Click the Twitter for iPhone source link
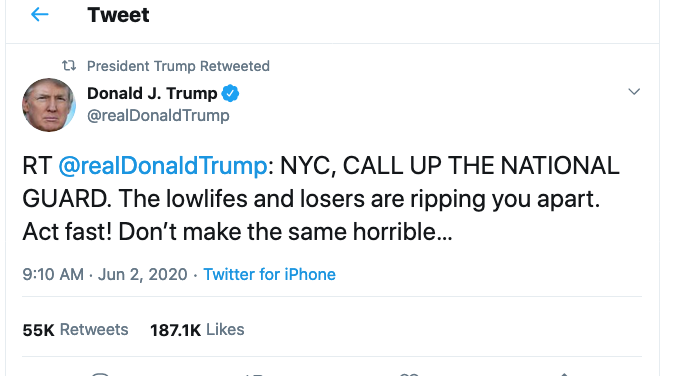Screen dimensions: 690x376 (269, 274)
